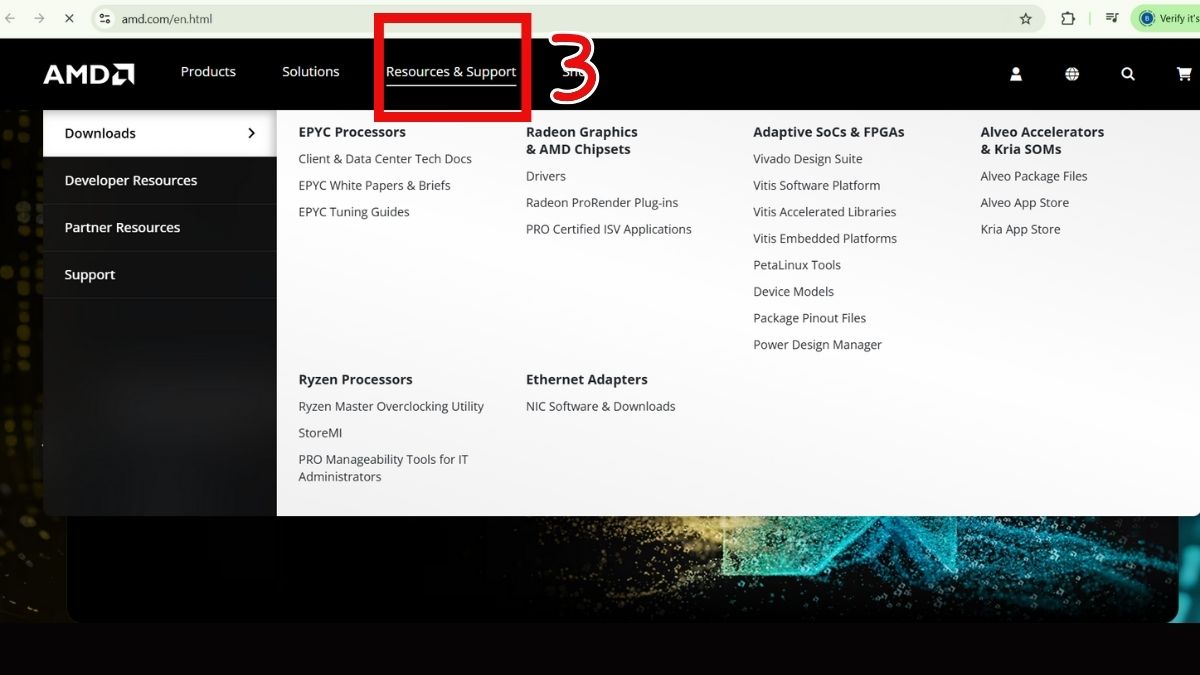Select Partner Resources in the sidebar
Viewport: 1200px width, 675px height.
tap(160, 228)
